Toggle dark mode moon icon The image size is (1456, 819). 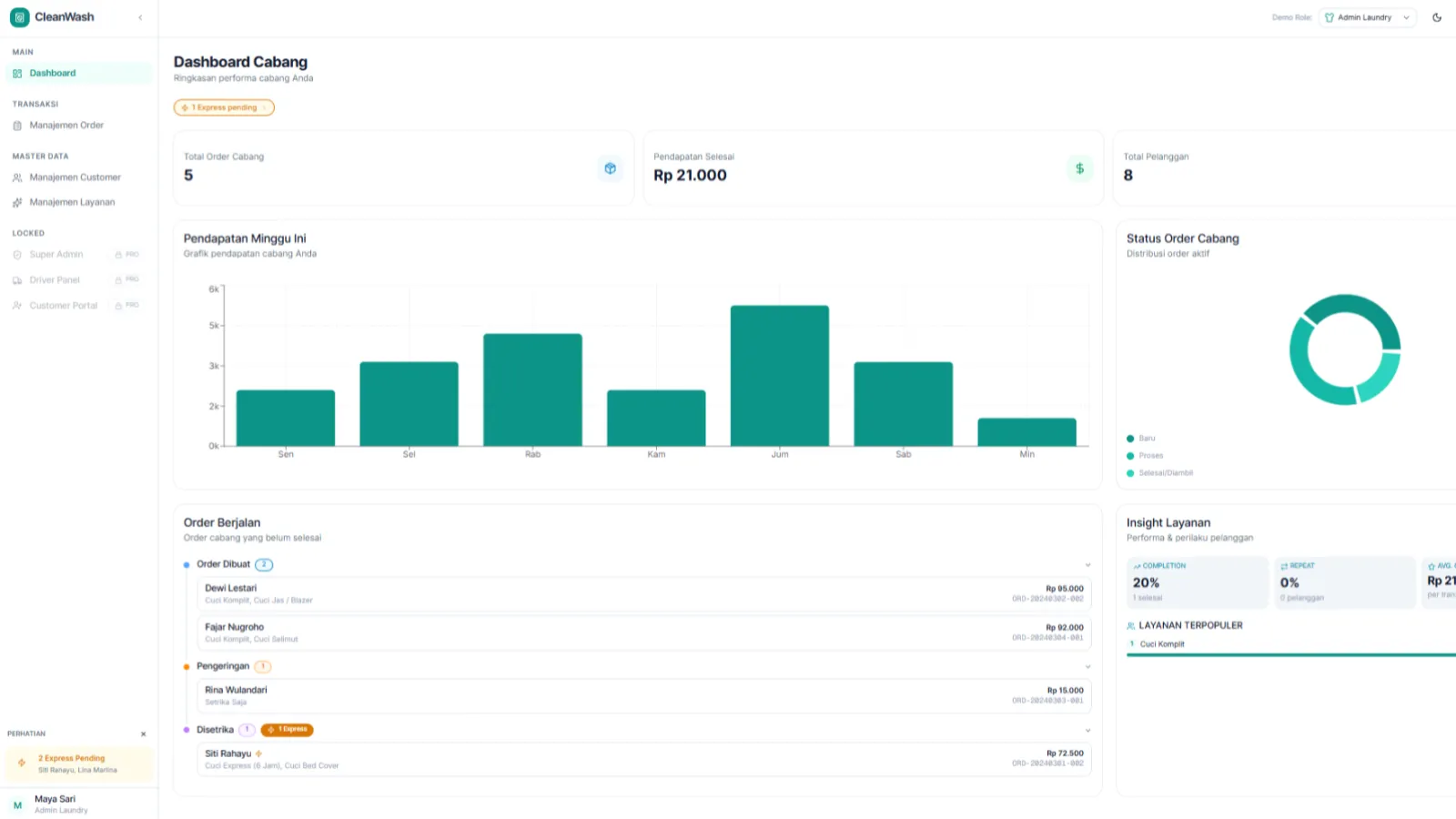[1437, 17]
